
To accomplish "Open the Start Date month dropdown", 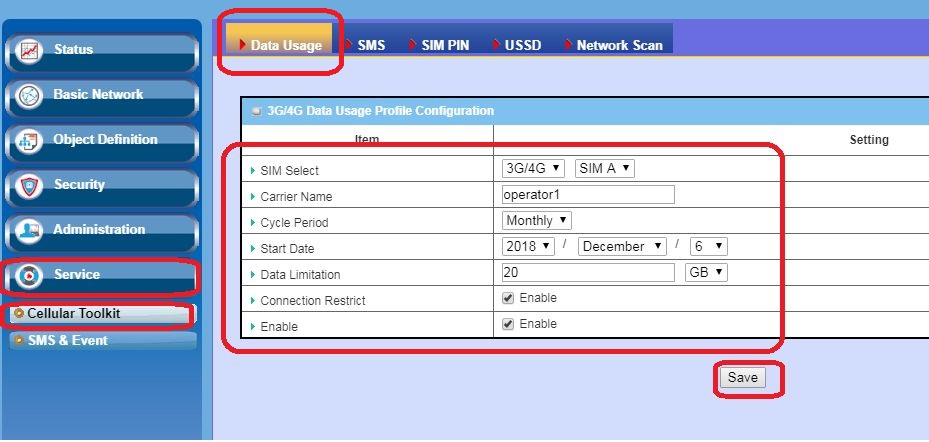I will click(x=622, y=246).
